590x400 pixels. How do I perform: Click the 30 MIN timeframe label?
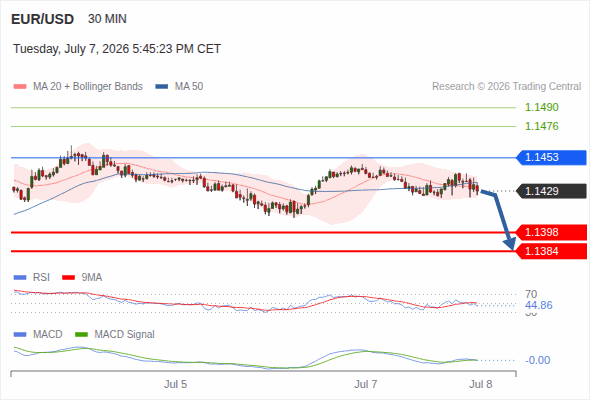coord(107,19)
